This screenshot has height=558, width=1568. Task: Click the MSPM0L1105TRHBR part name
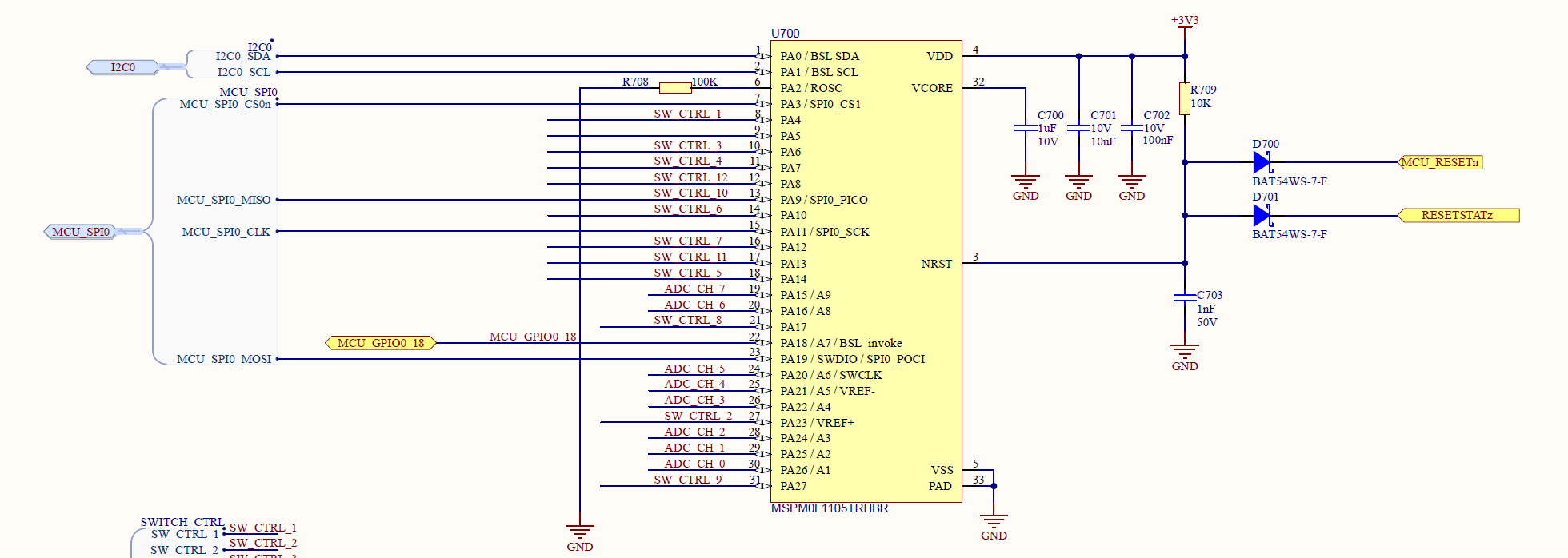tap(830, 508)
